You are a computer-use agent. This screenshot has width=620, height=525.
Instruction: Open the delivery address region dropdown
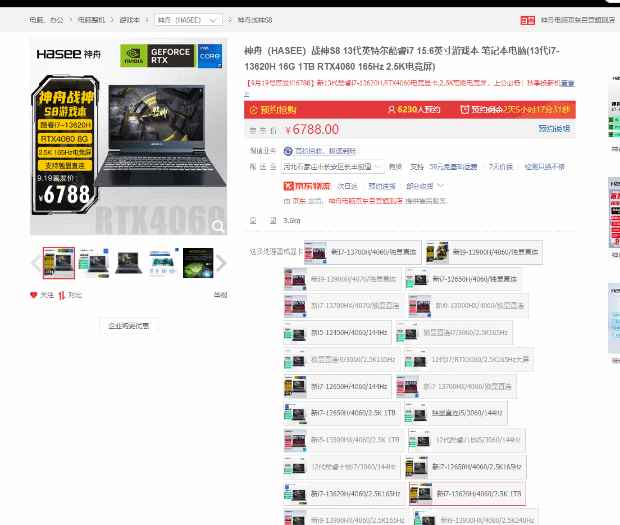click(x=328, y=167)
